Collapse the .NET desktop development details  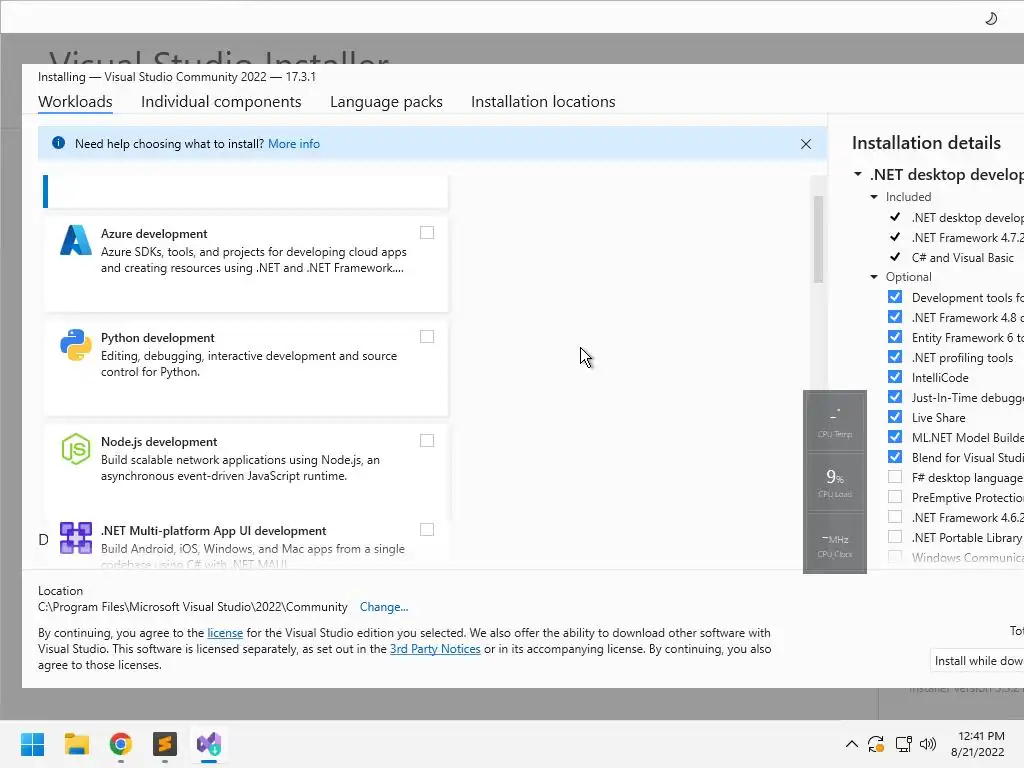pyautogui.click(x=857, y=174)
